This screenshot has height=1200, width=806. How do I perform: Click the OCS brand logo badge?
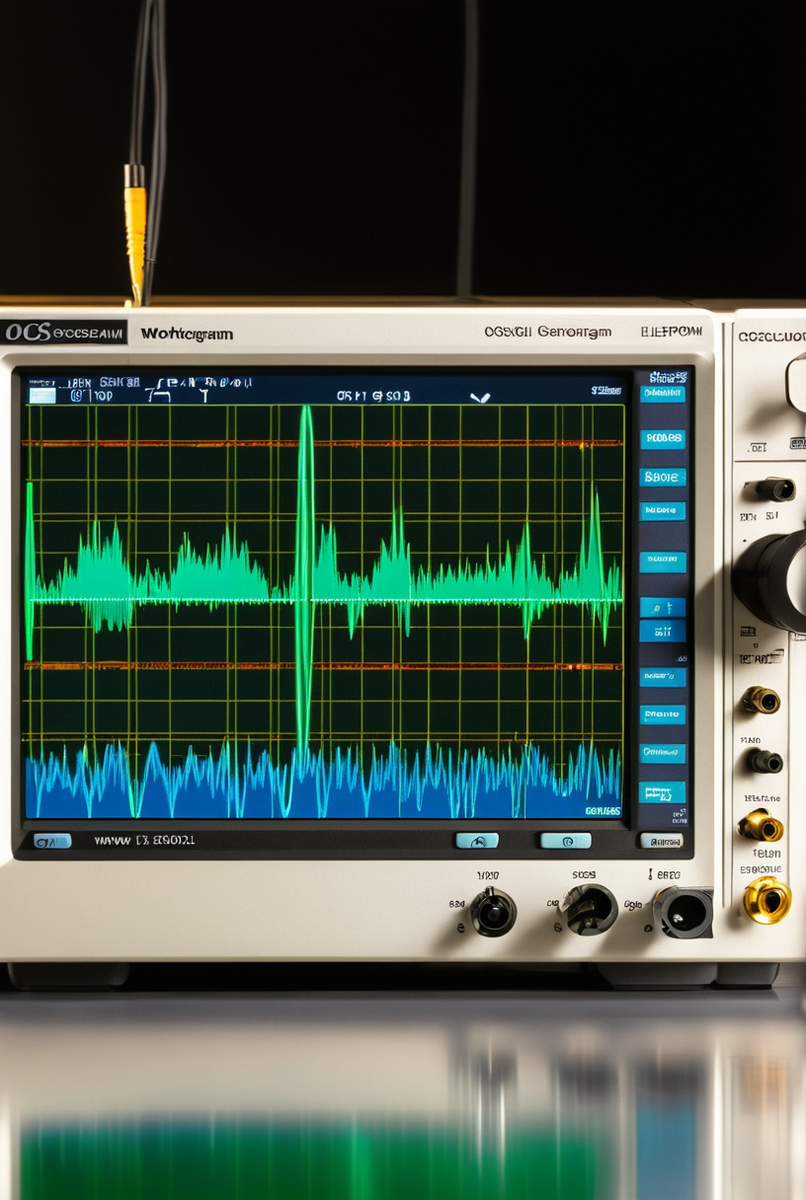64,332
